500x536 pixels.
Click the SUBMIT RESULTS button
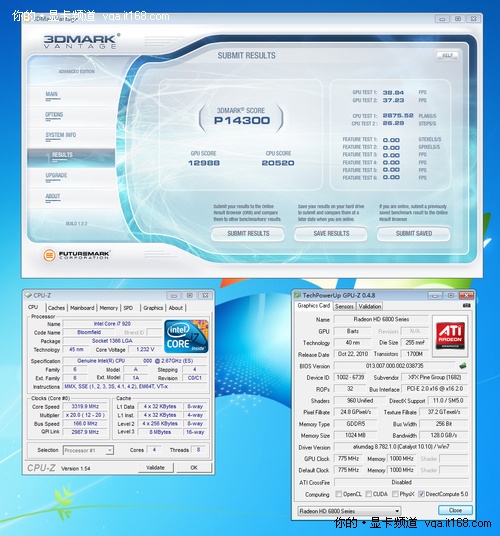pyautogui.click(x=248, y=234)
